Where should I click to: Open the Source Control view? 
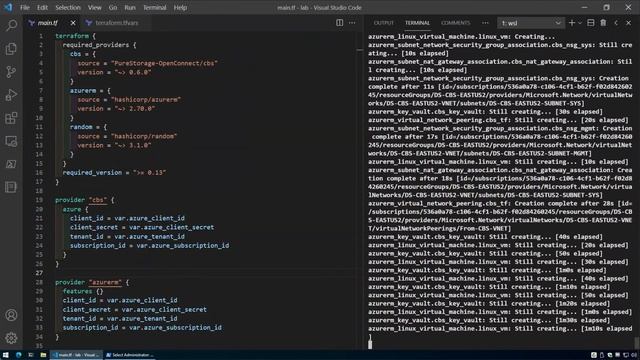tap(11, 72)
